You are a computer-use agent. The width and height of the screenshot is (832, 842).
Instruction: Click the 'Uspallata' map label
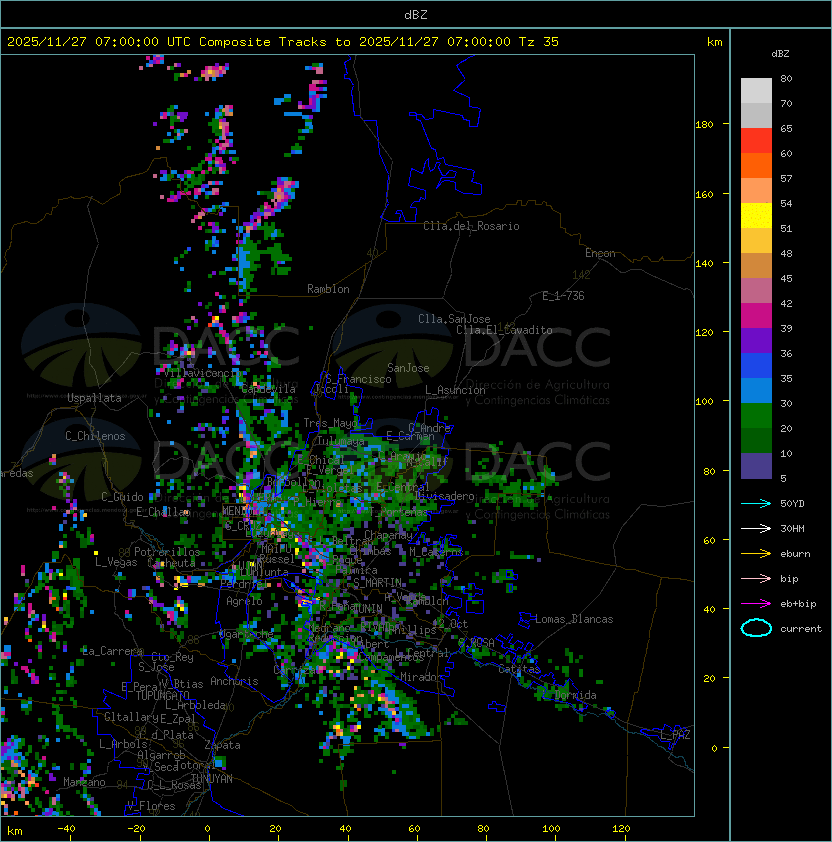[x=94, y=398]
